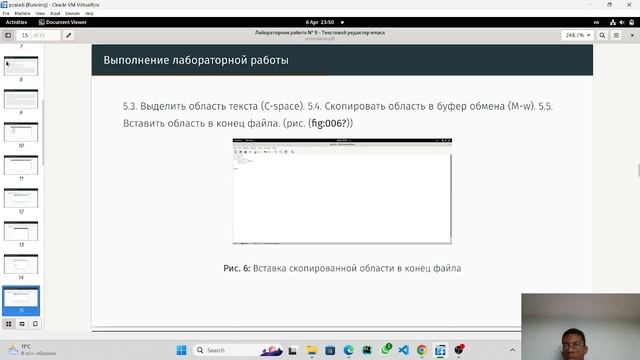Viewport: 640px width, 360px height.
Task: Select page 8 thumbnail in sidebar
Action: click(x=21, y=66)
